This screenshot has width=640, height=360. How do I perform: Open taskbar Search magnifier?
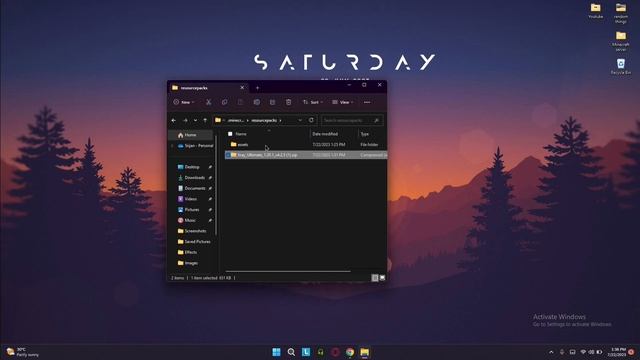click(x=291, y=352)
